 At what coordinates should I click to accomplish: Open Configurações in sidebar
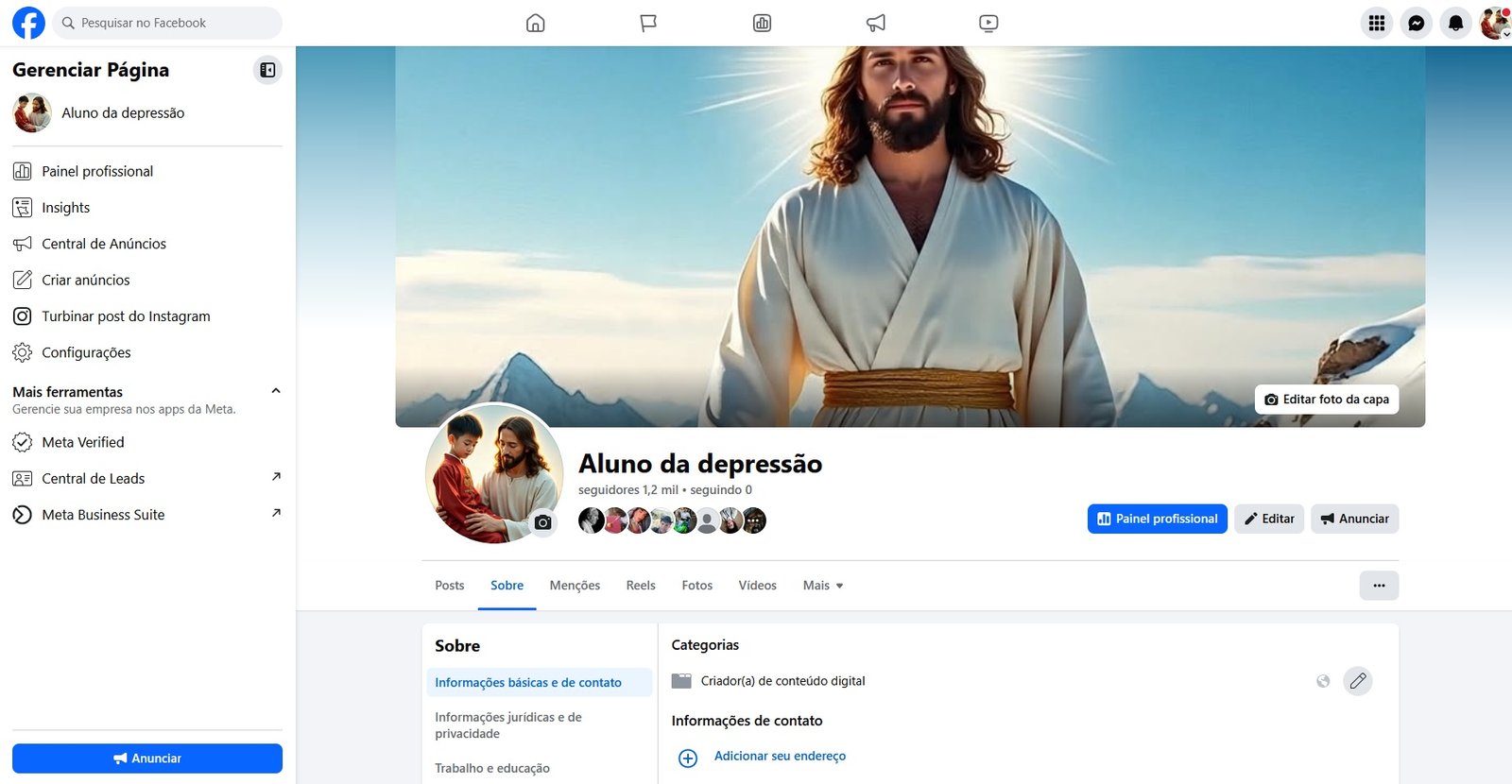coord(147,352)
